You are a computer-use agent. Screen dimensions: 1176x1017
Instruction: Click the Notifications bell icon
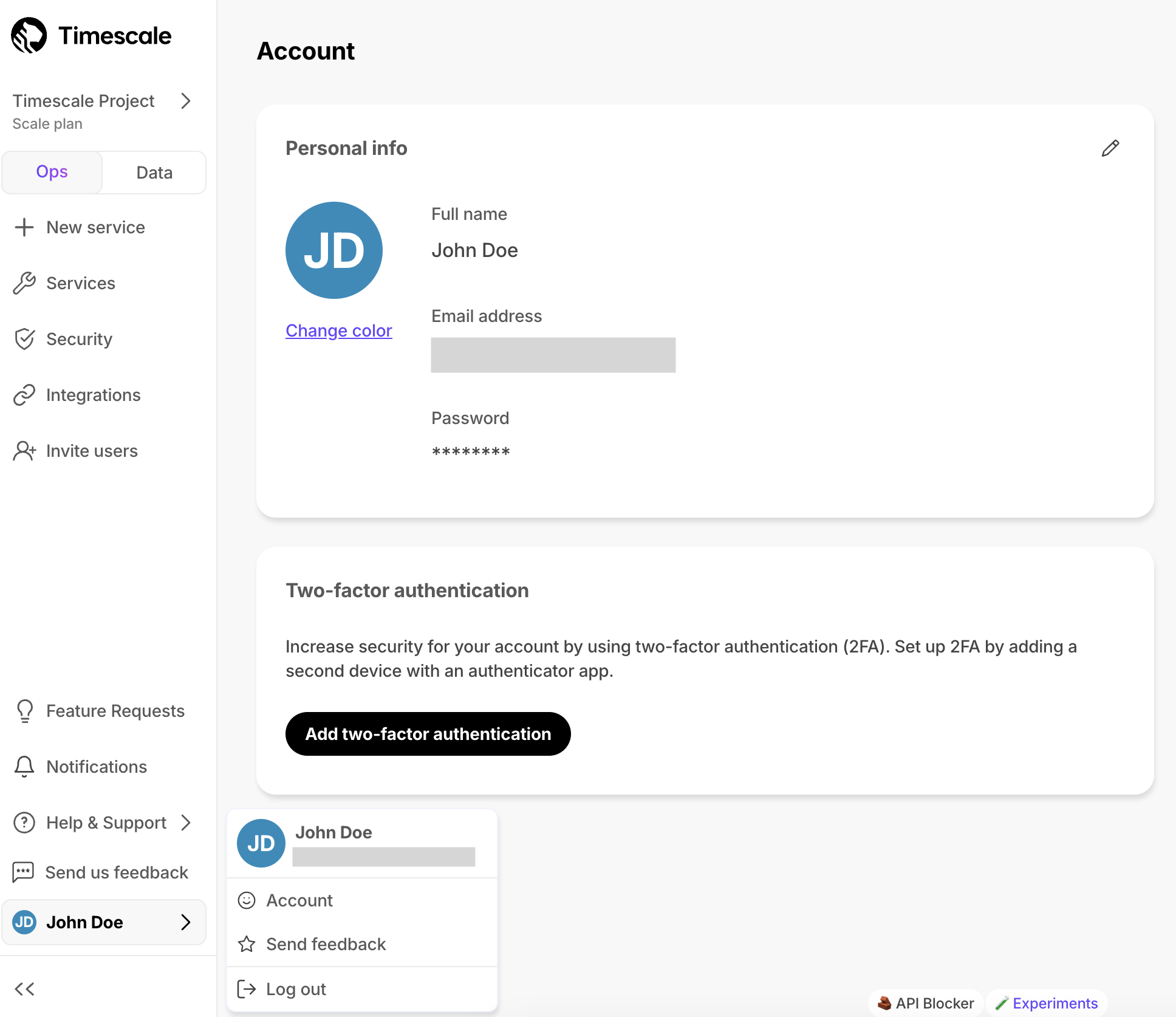click(25, 767)
